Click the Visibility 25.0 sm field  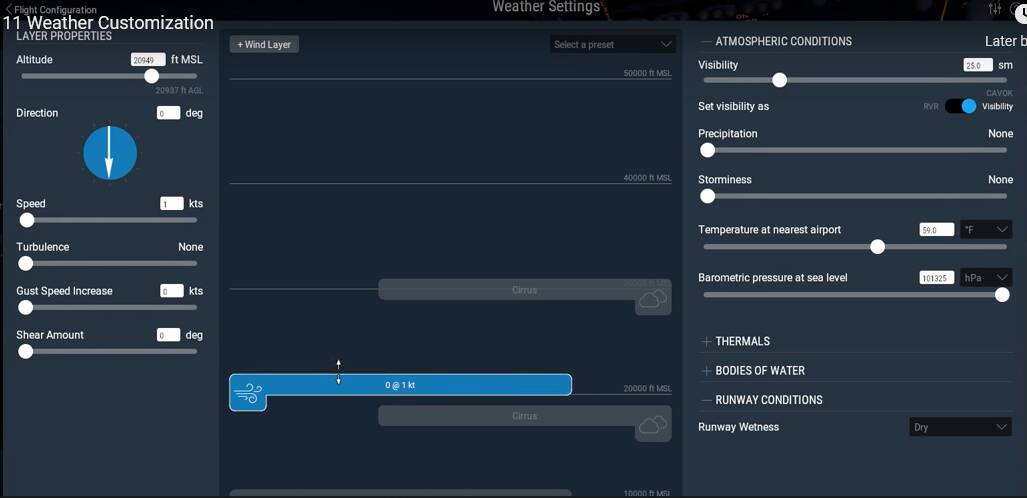coord(979,65)
